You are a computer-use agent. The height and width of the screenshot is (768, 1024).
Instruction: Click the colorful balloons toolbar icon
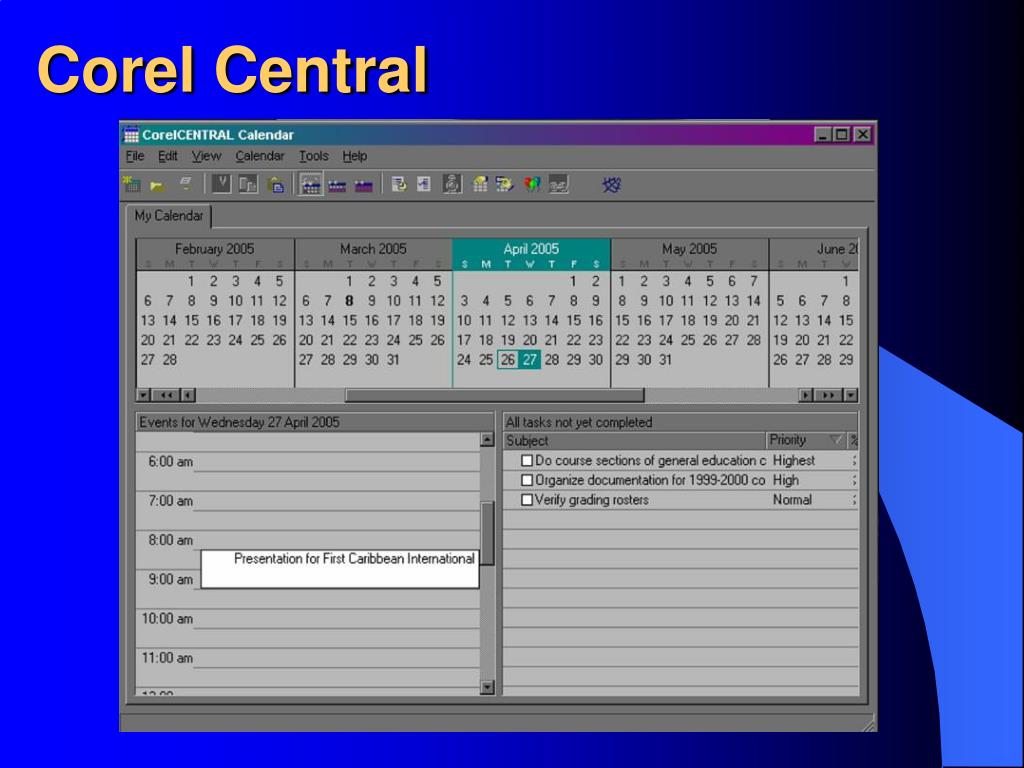[x=532, y=185]
